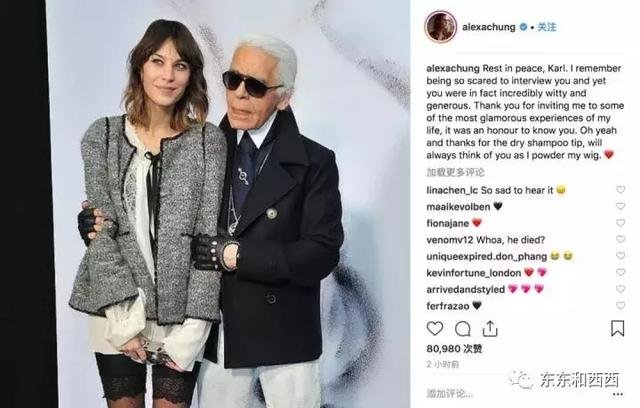Open the 2 hours ago timestamp
640x408 pixels.
point(442,364)
